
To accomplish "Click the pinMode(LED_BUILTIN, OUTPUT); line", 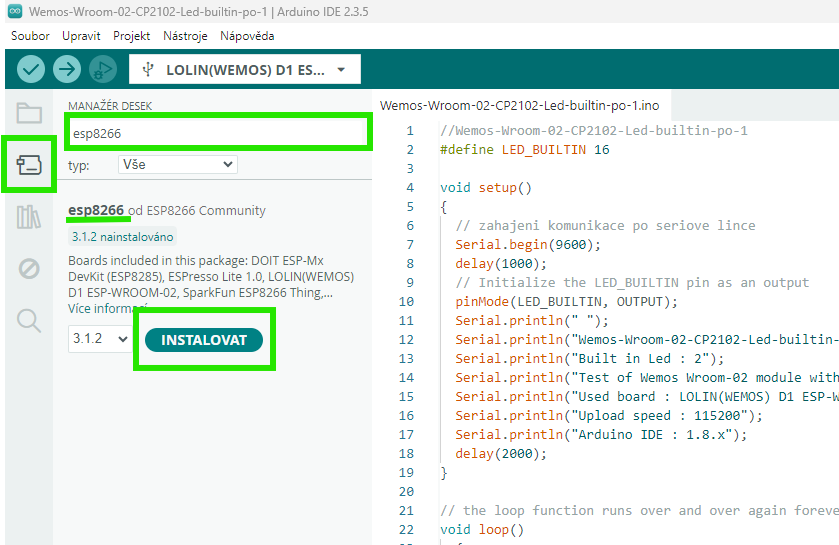I will coord(566,302).
